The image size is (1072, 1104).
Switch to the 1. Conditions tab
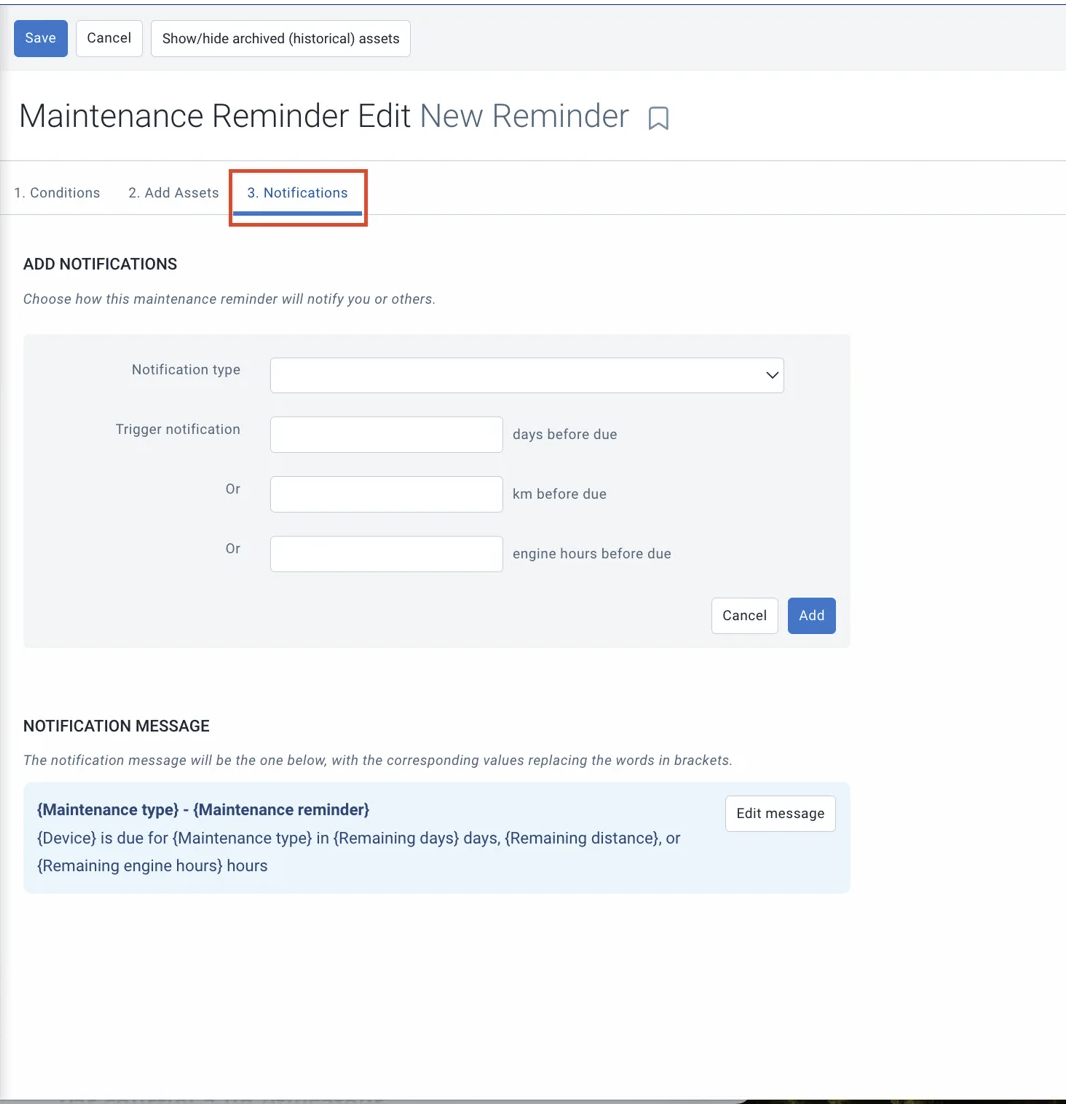tap(57, 193)
